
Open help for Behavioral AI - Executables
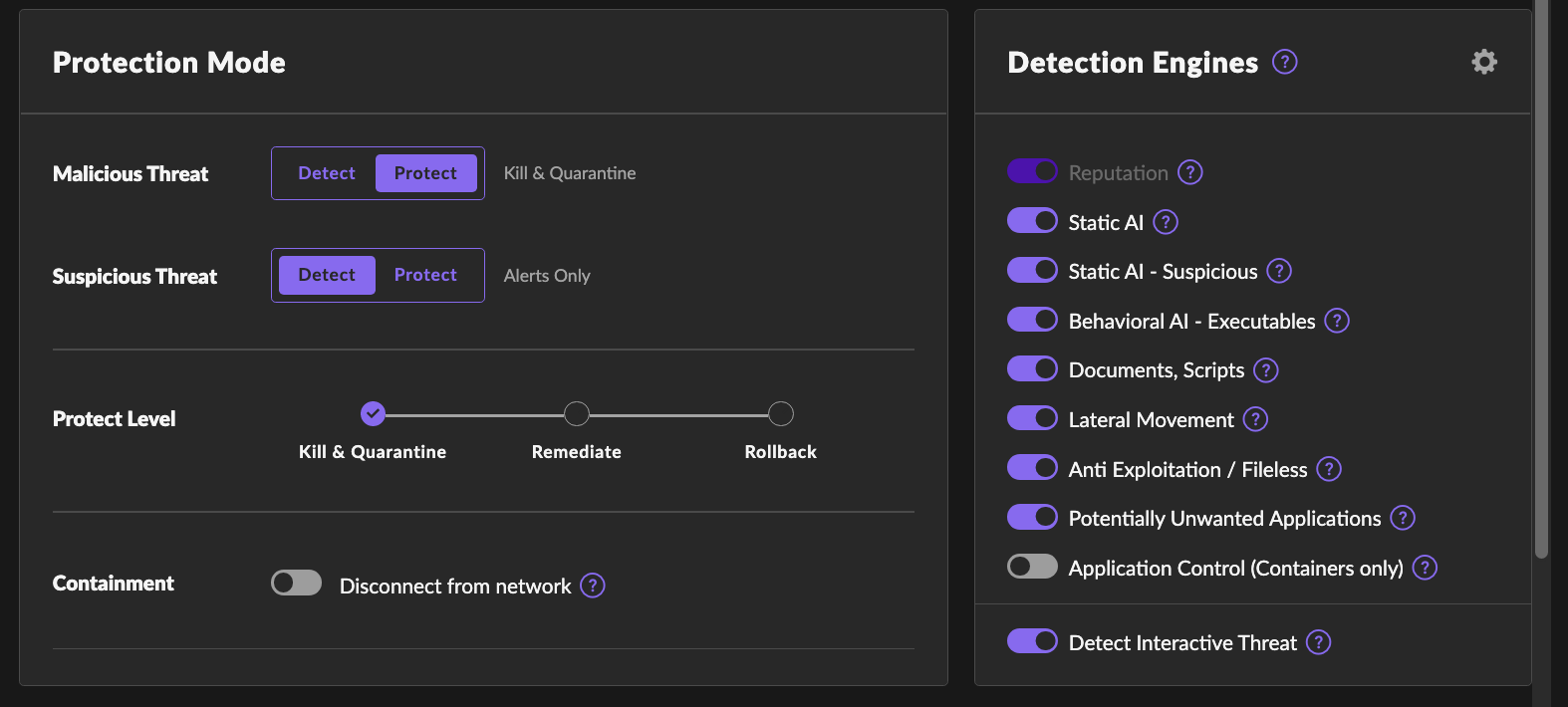point(1337,321)
